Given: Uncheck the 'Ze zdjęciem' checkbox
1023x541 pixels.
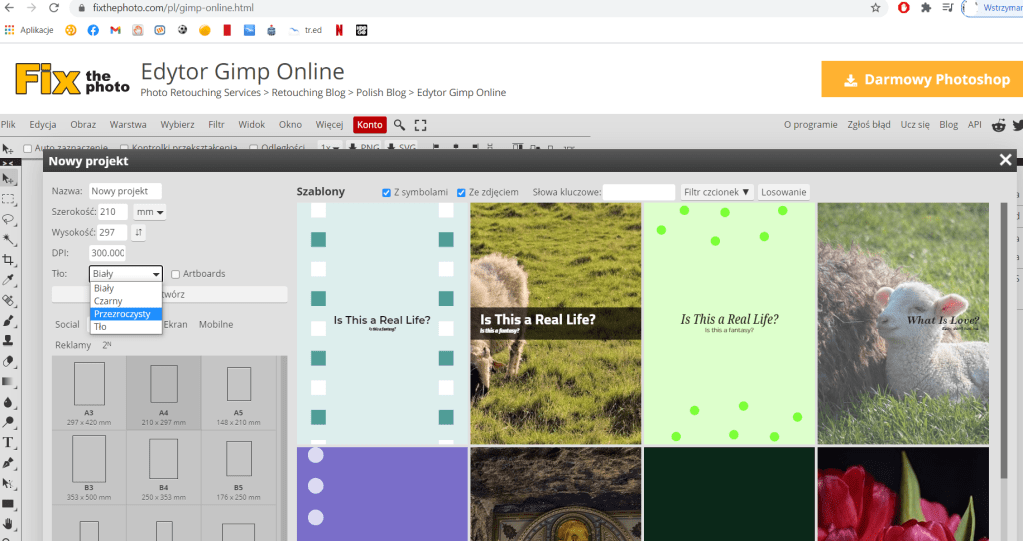Looking at the screenshot, I should pos(461,192).
